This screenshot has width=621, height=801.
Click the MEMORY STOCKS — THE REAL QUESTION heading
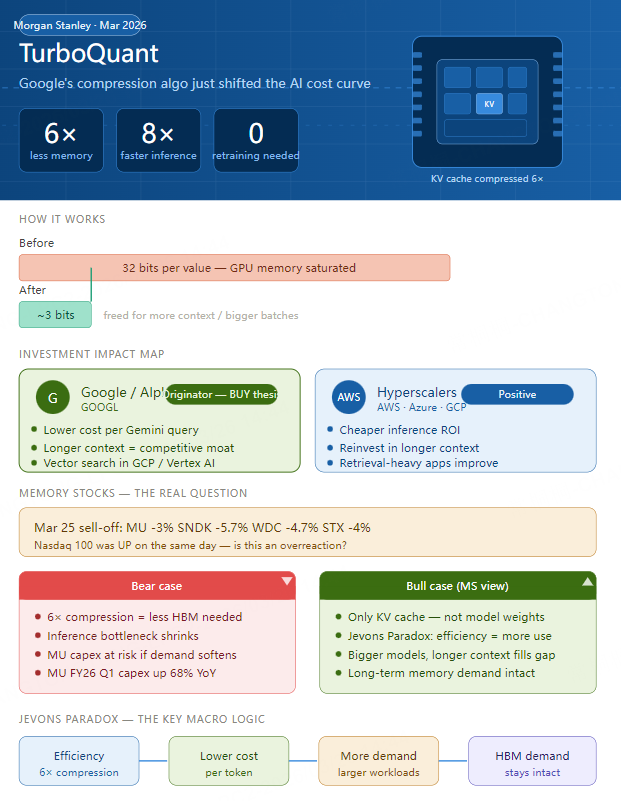coord(133,493)
